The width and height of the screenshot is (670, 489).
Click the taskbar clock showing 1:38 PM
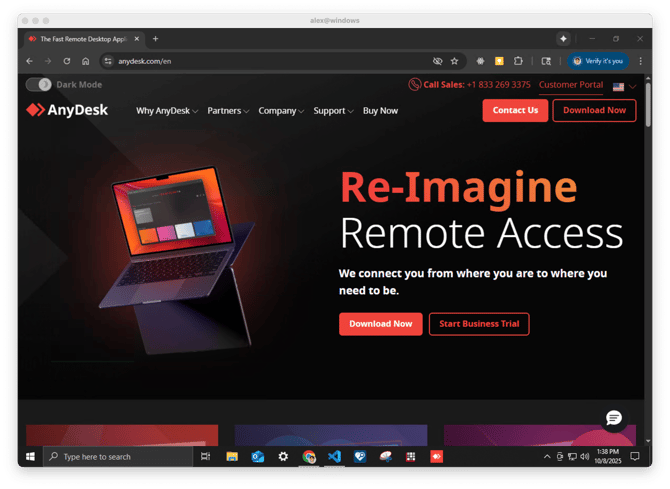pyautogui.click(x=608, y=456)
